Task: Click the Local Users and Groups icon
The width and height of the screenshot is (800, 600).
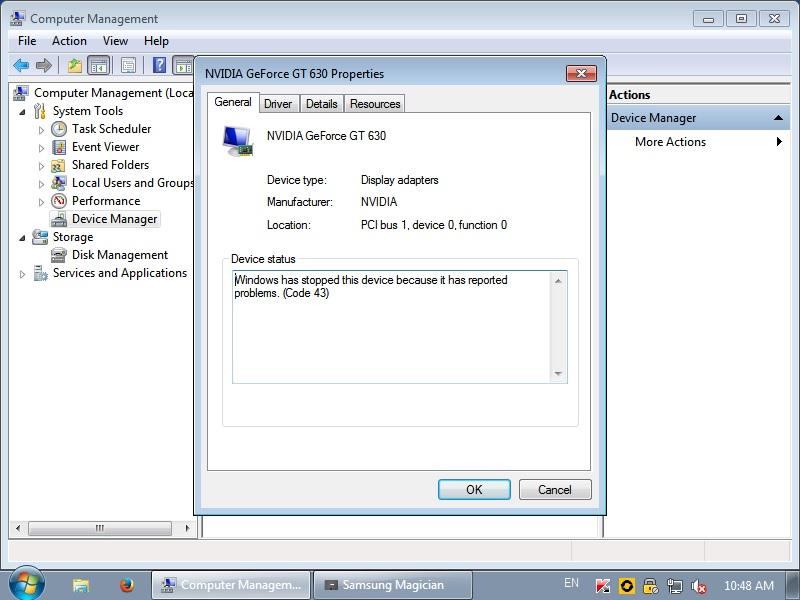Action: 59,183
